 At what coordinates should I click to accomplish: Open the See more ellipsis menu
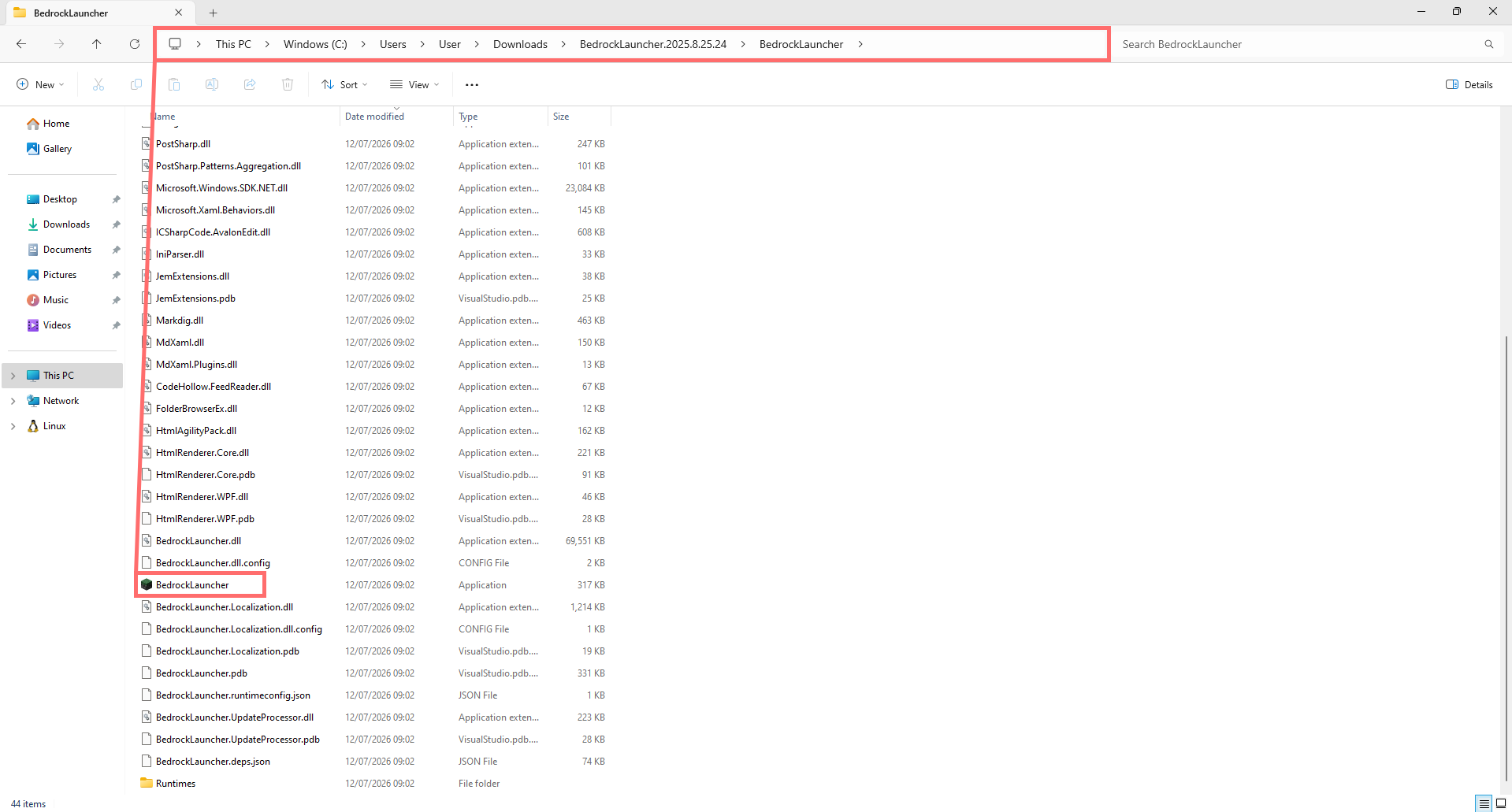click(x=472, y=84)
